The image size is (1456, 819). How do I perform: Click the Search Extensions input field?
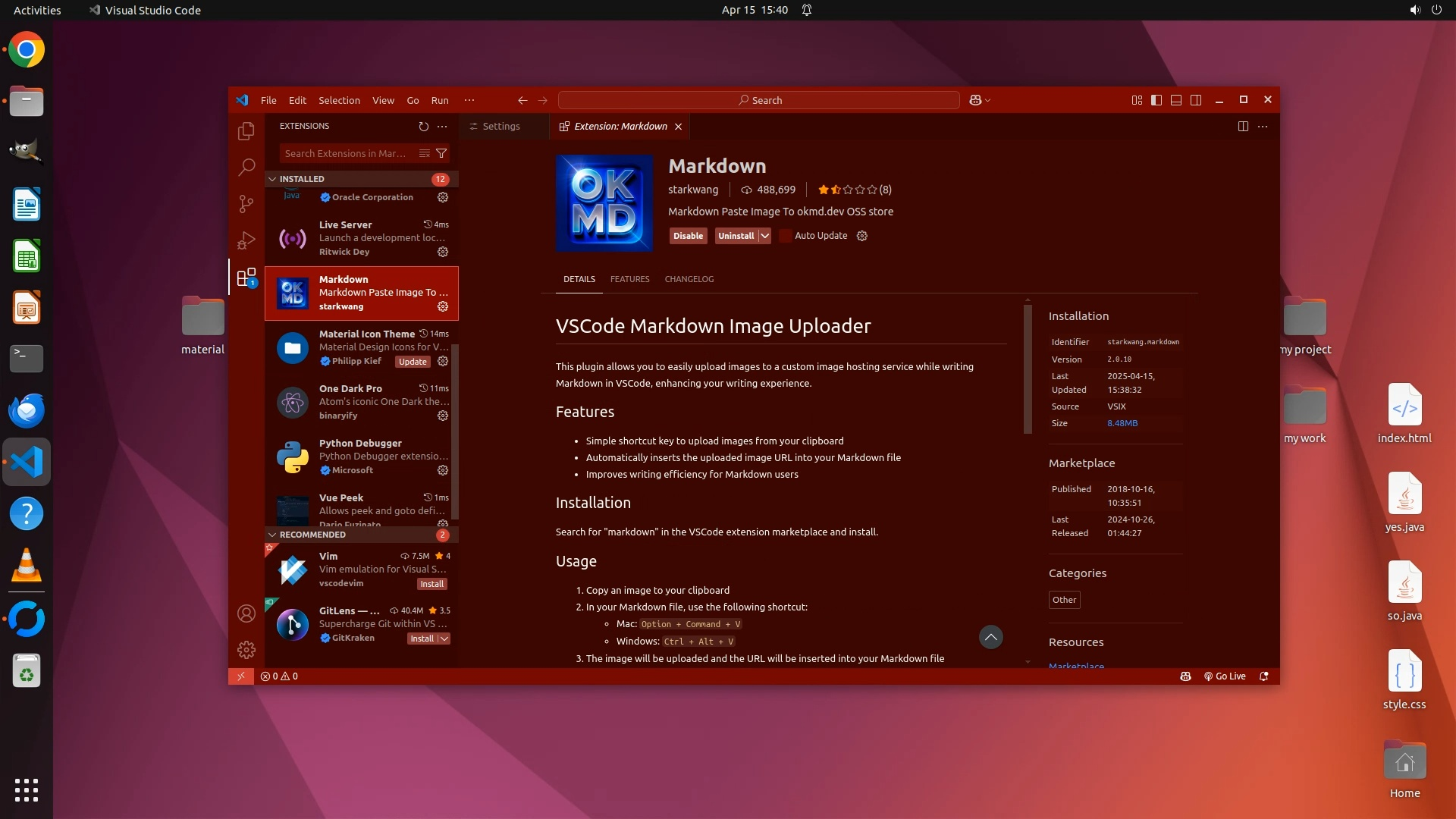(346, 154)
